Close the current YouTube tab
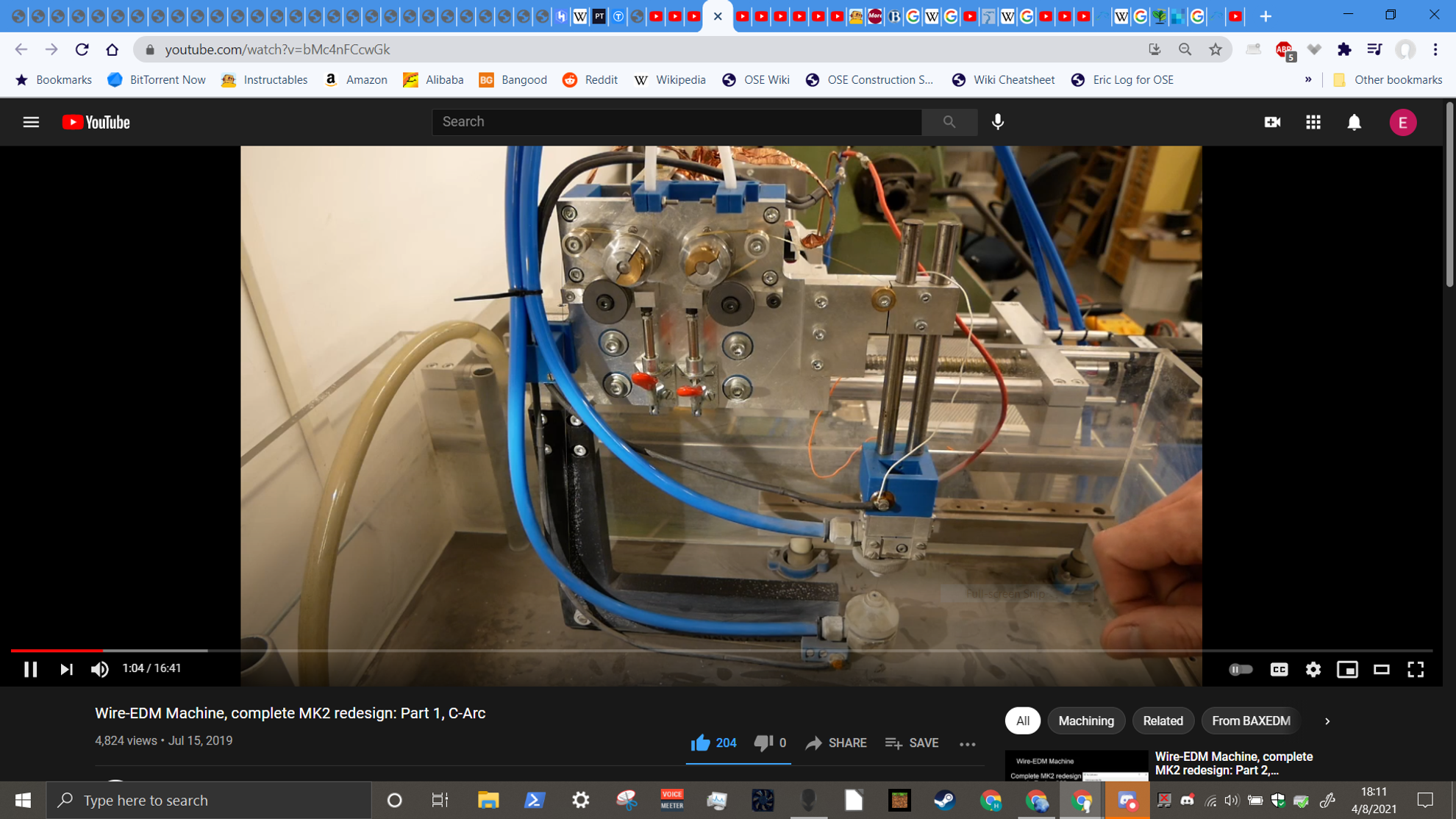Viewport: 1456px width, 819px height. pos(718,16)
